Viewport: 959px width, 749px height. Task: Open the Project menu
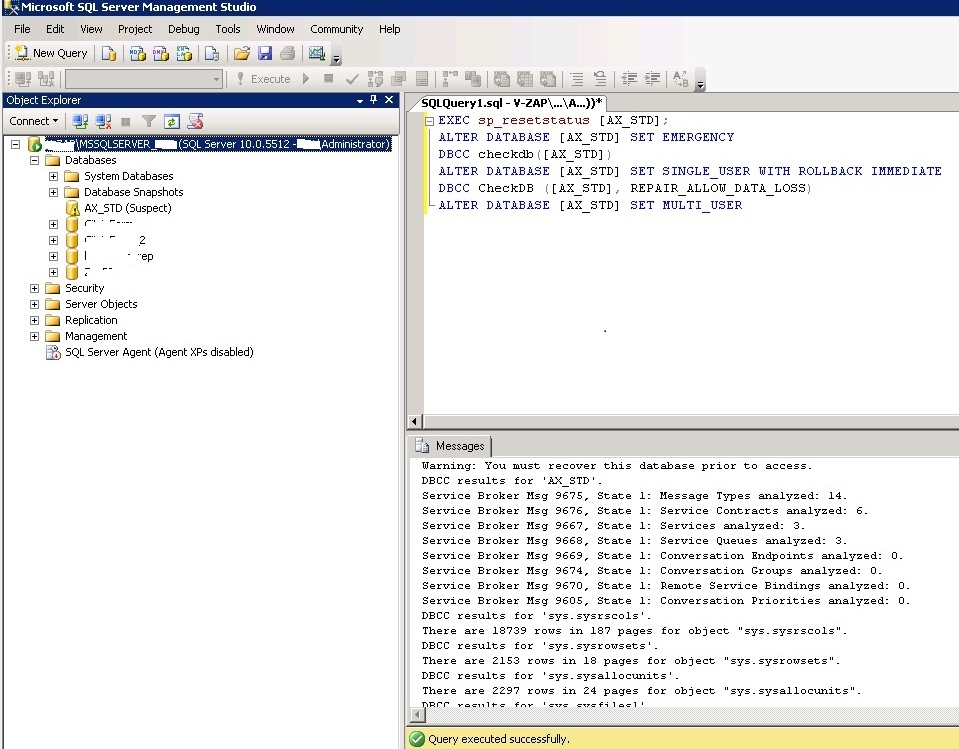(135, 29)
